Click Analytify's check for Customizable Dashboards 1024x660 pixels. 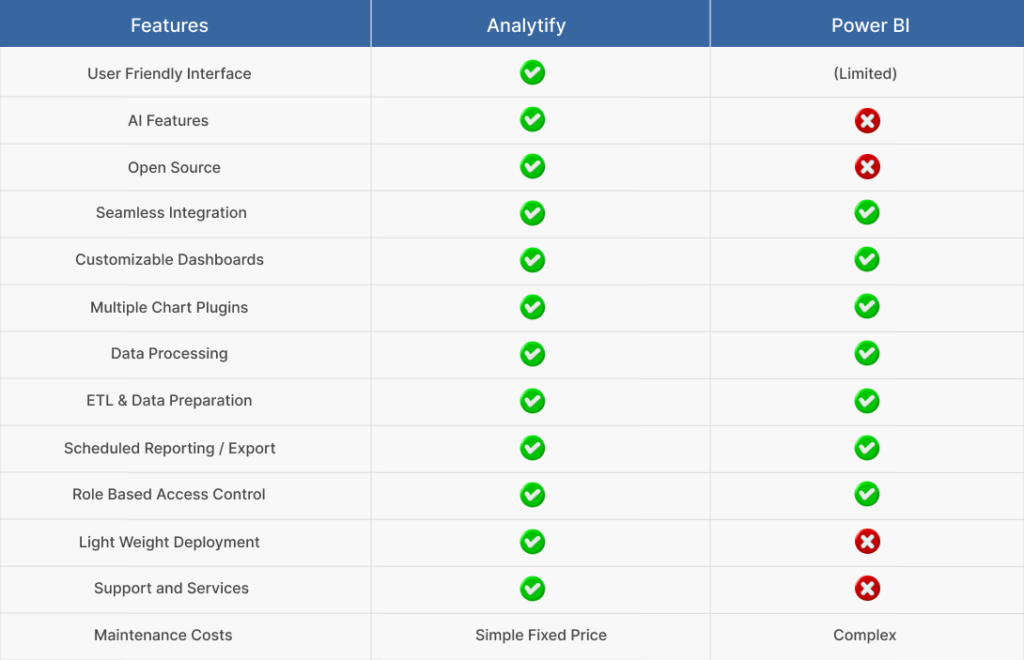pyautogui.click(x=532, y=260)
